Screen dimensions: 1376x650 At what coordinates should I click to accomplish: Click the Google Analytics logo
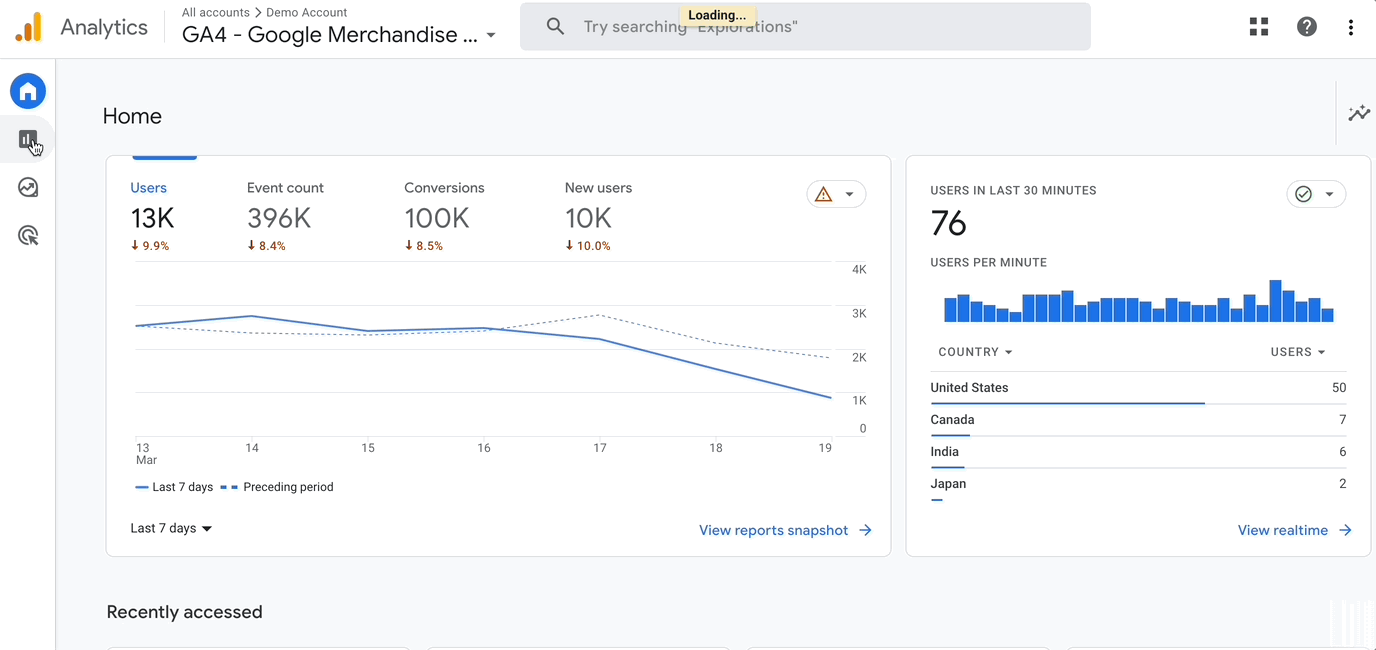[x=29, y=27]
